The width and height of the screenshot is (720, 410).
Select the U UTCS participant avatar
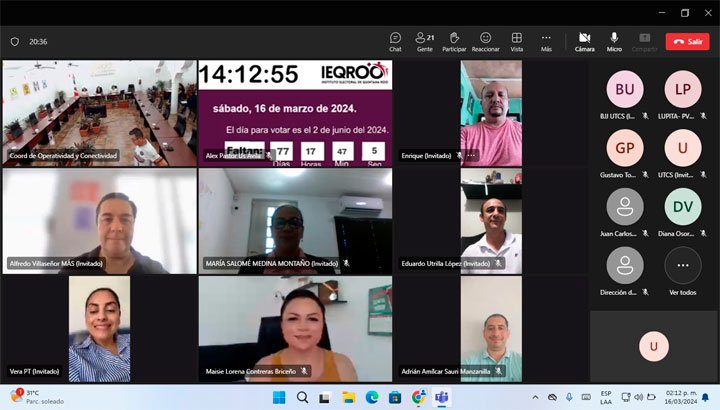click(x=683, y=148)
